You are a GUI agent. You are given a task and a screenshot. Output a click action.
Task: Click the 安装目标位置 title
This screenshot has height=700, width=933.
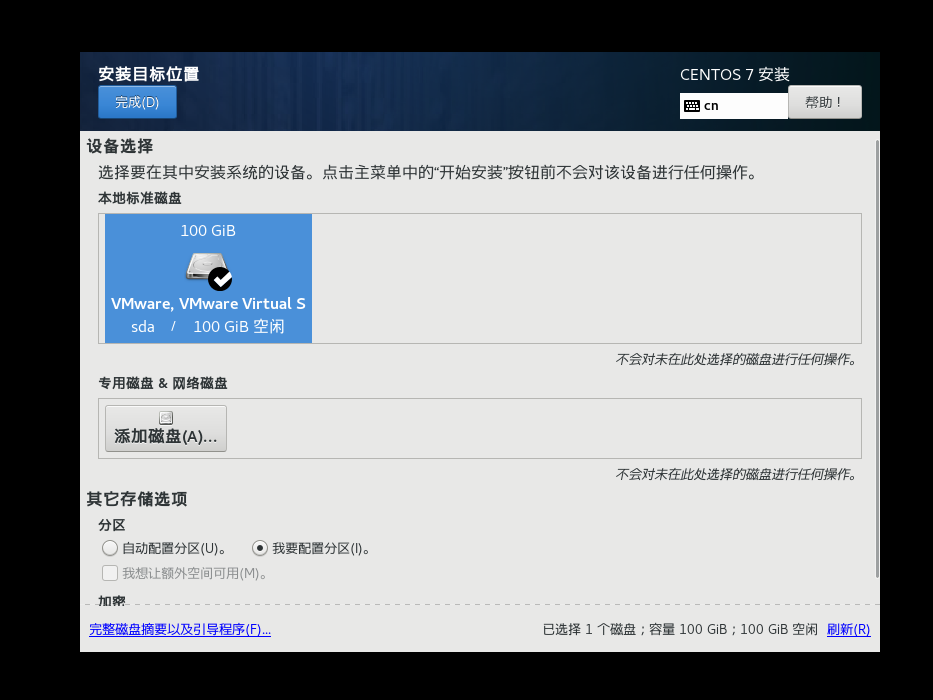[149, 74]
